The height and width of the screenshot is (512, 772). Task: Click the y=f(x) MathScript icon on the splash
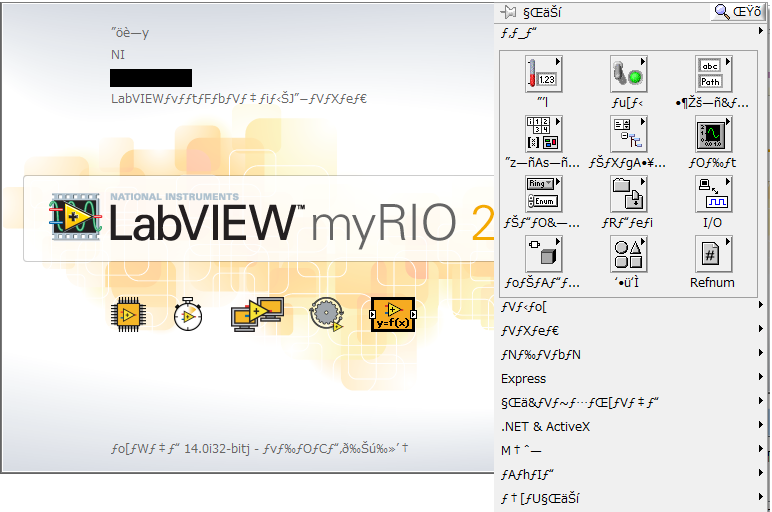click(x=393, y=315)
